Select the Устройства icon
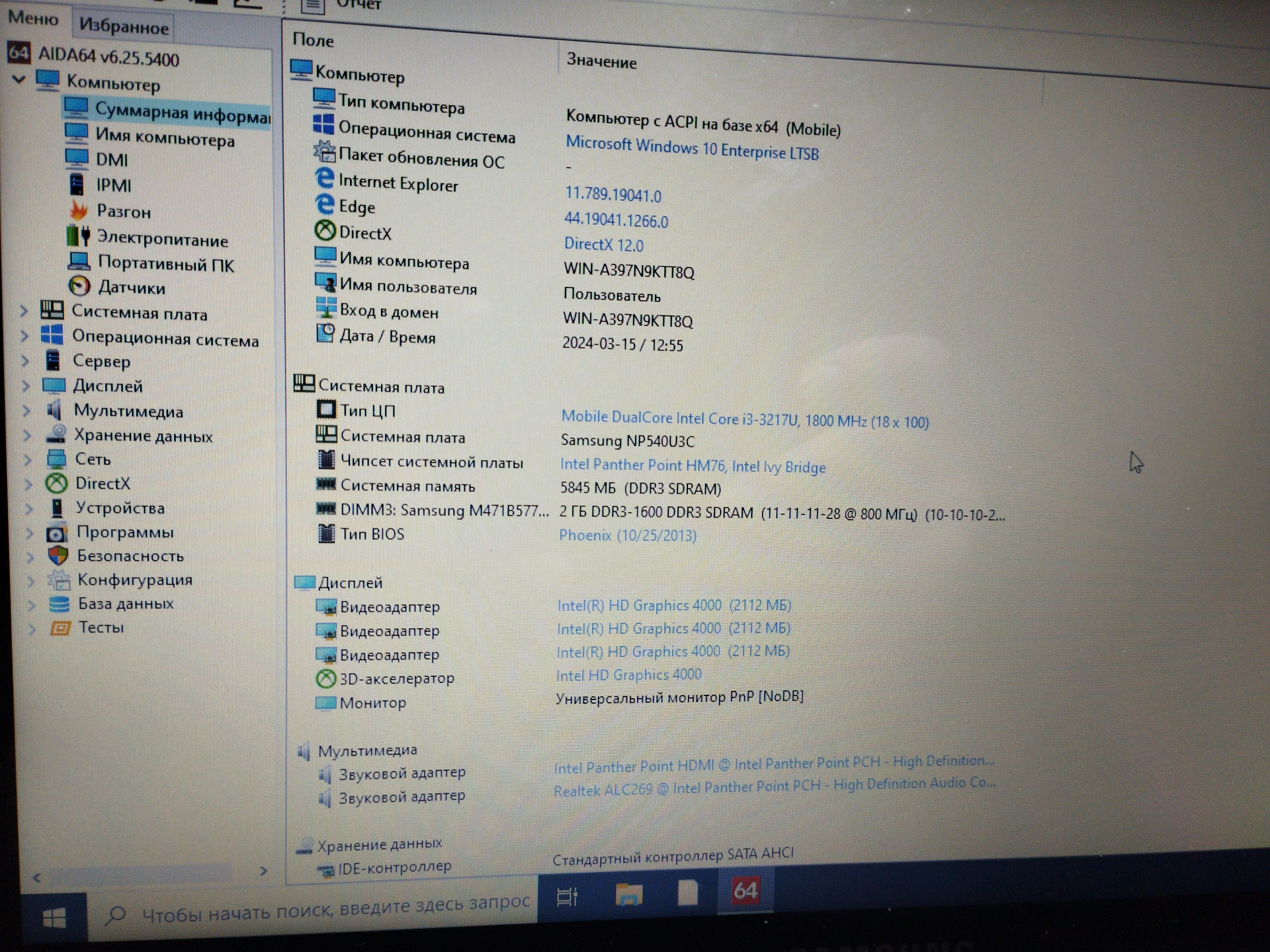1270x952 pixels. (x=58, y=508)
